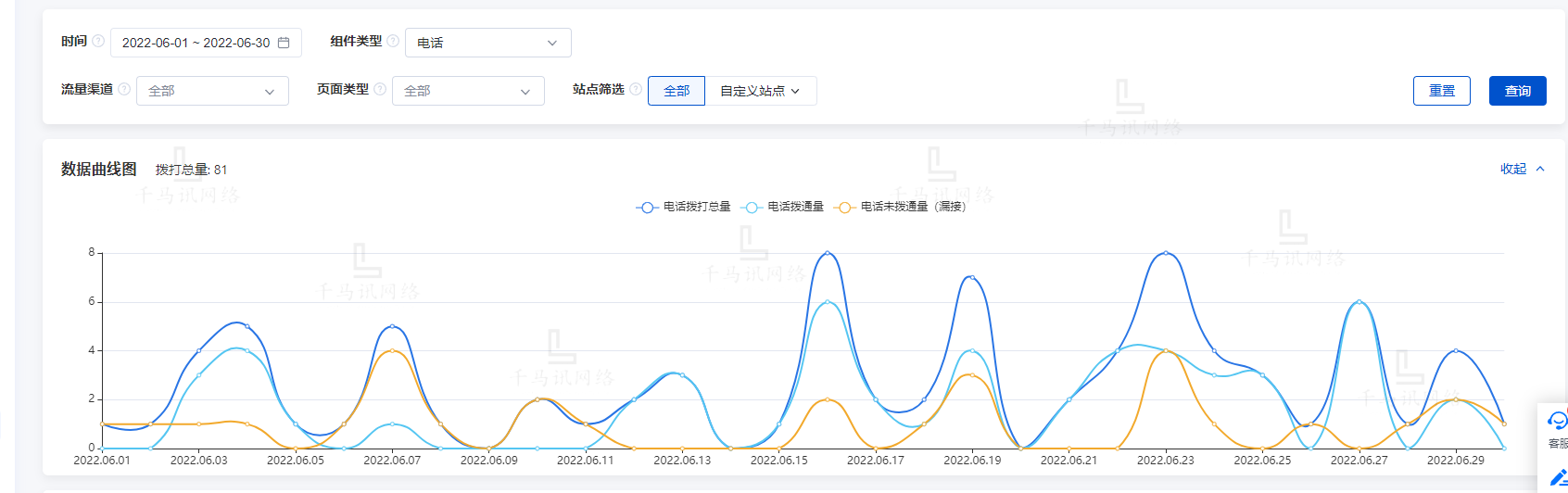Open the 自定义站点 site filter option
The width and height of the screenshot is (1568, 493).
[x=760, y=91]
